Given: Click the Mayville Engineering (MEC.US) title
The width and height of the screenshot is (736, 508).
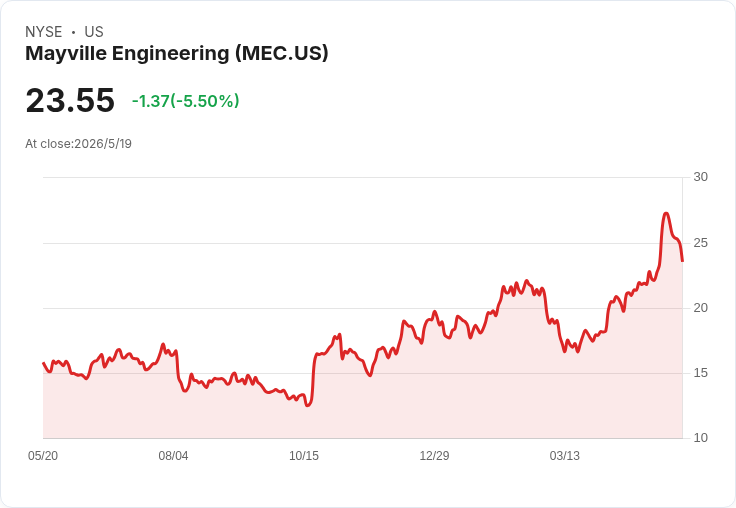Looking at the screenshot, I should tap(176, 53).
